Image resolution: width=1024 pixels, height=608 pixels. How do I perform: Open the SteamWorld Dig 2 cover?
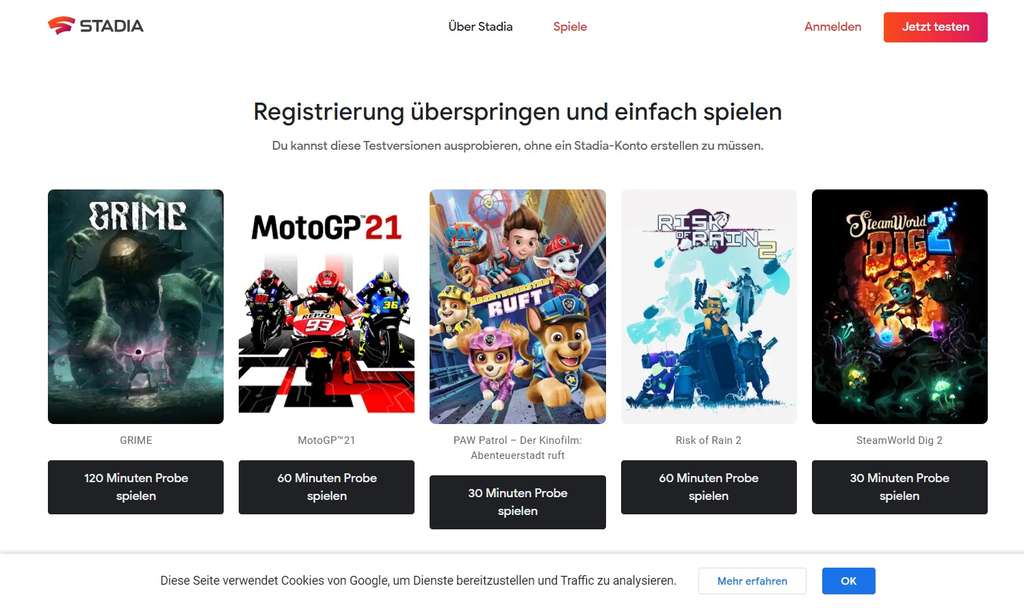pos(899,306)
